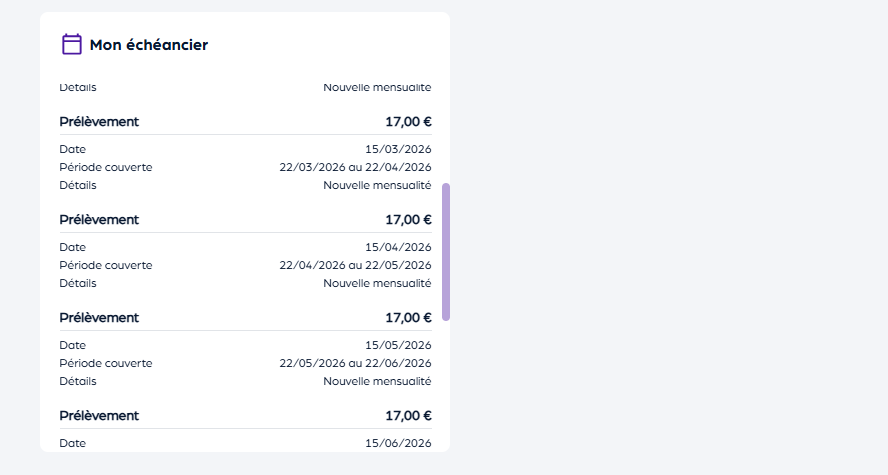The height and width of the screenshot is (475, 888).
Task: Click the purple vertical scrollbar thumb
Action: coord(446,251)
